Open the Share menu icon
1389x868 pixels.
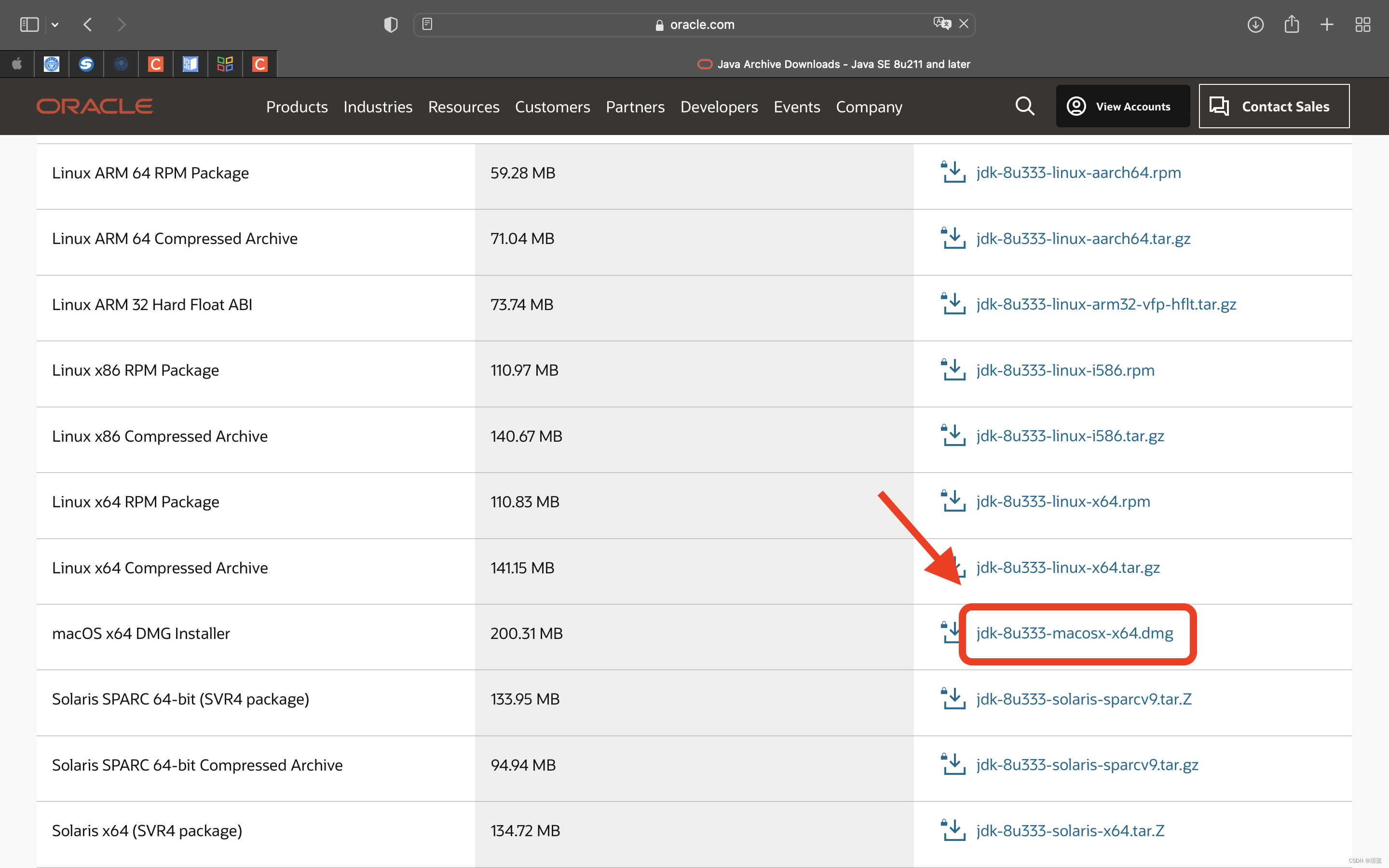click(x=1292, y=24)
